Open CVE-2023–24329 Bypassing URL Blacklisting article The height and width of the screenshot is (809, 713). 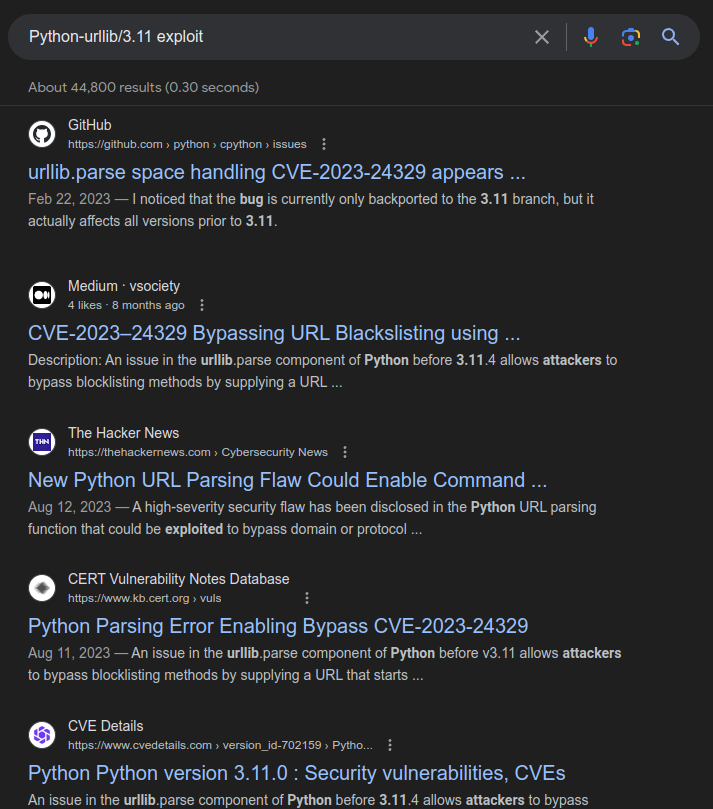274,333
